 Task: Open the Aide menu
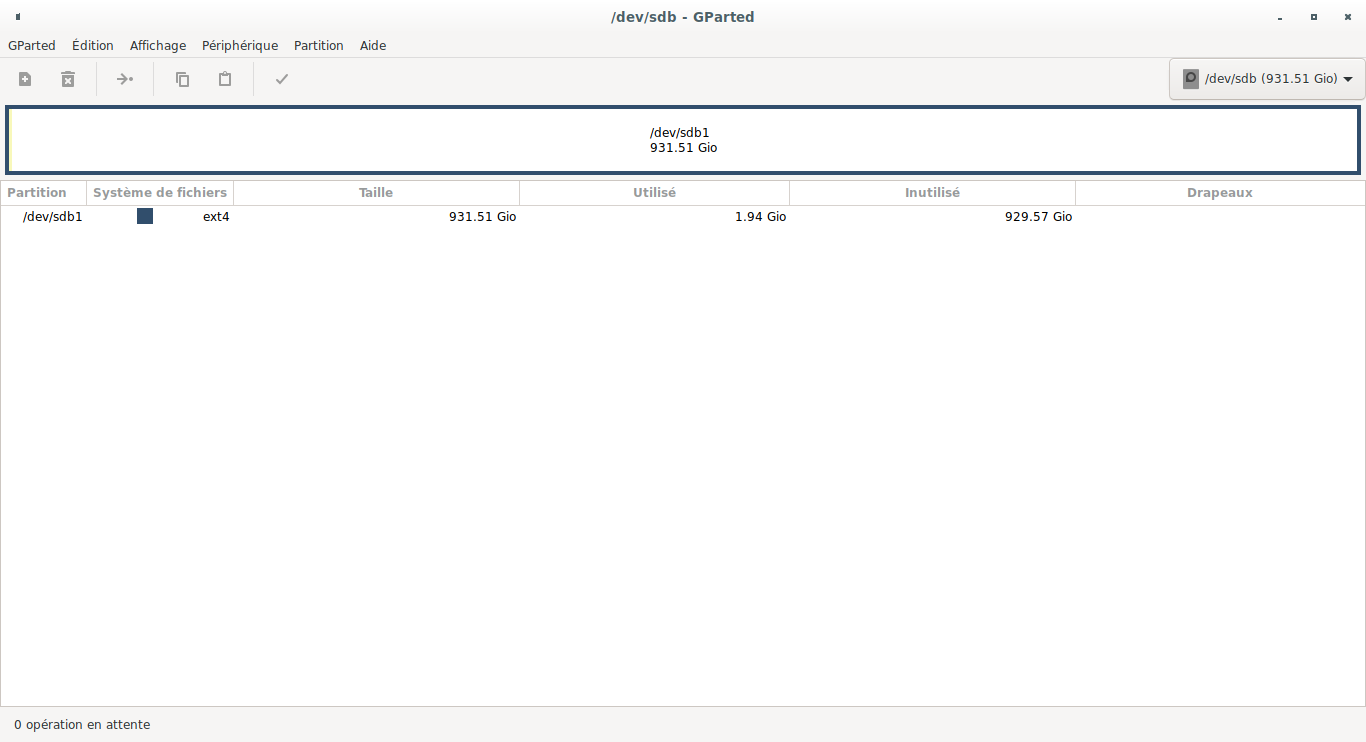point(373,45)
